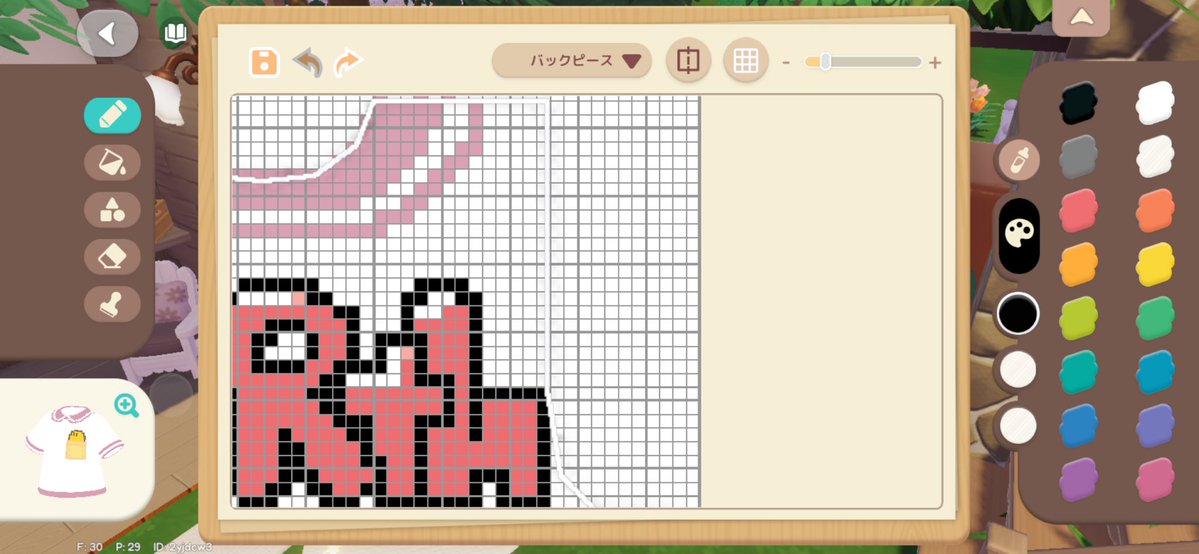Image resolution: width=1199 pixels, height=554 pixels.
Task: Select the eraser tool
Action: pyautogui.click(x=112, y=257)
